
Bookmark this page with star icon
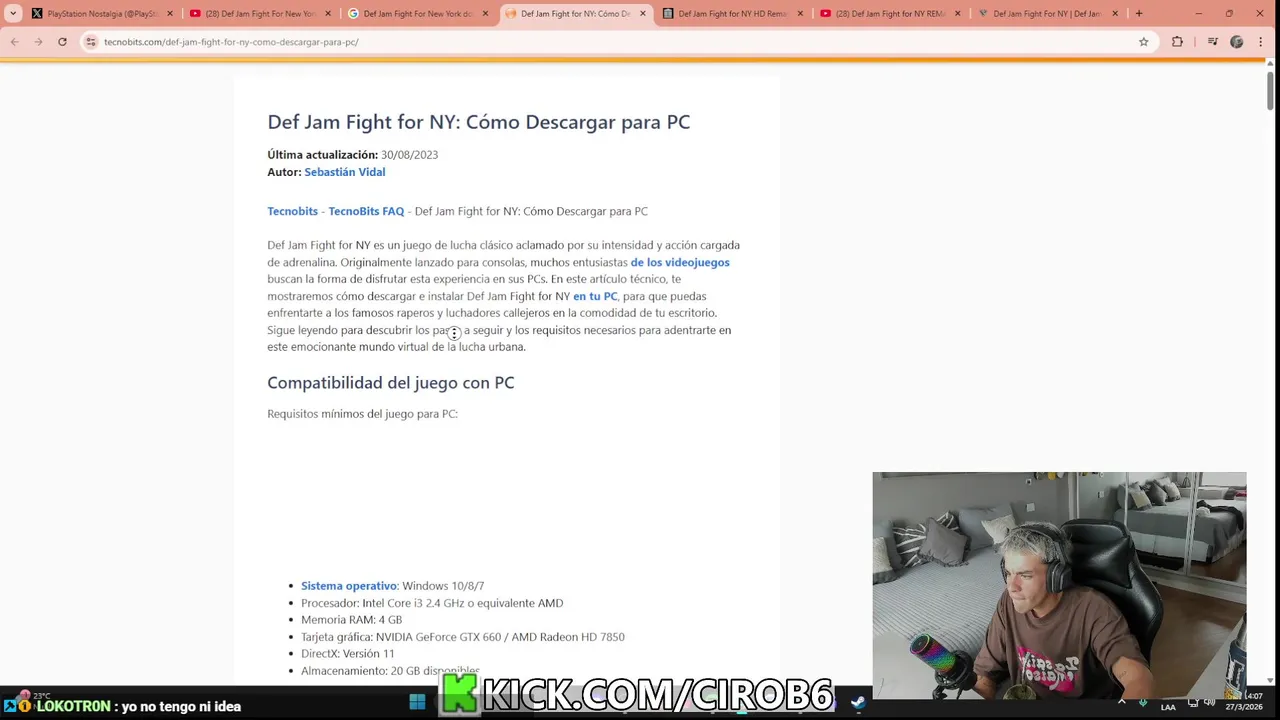pyautogui.click(x=1143, y=42)
